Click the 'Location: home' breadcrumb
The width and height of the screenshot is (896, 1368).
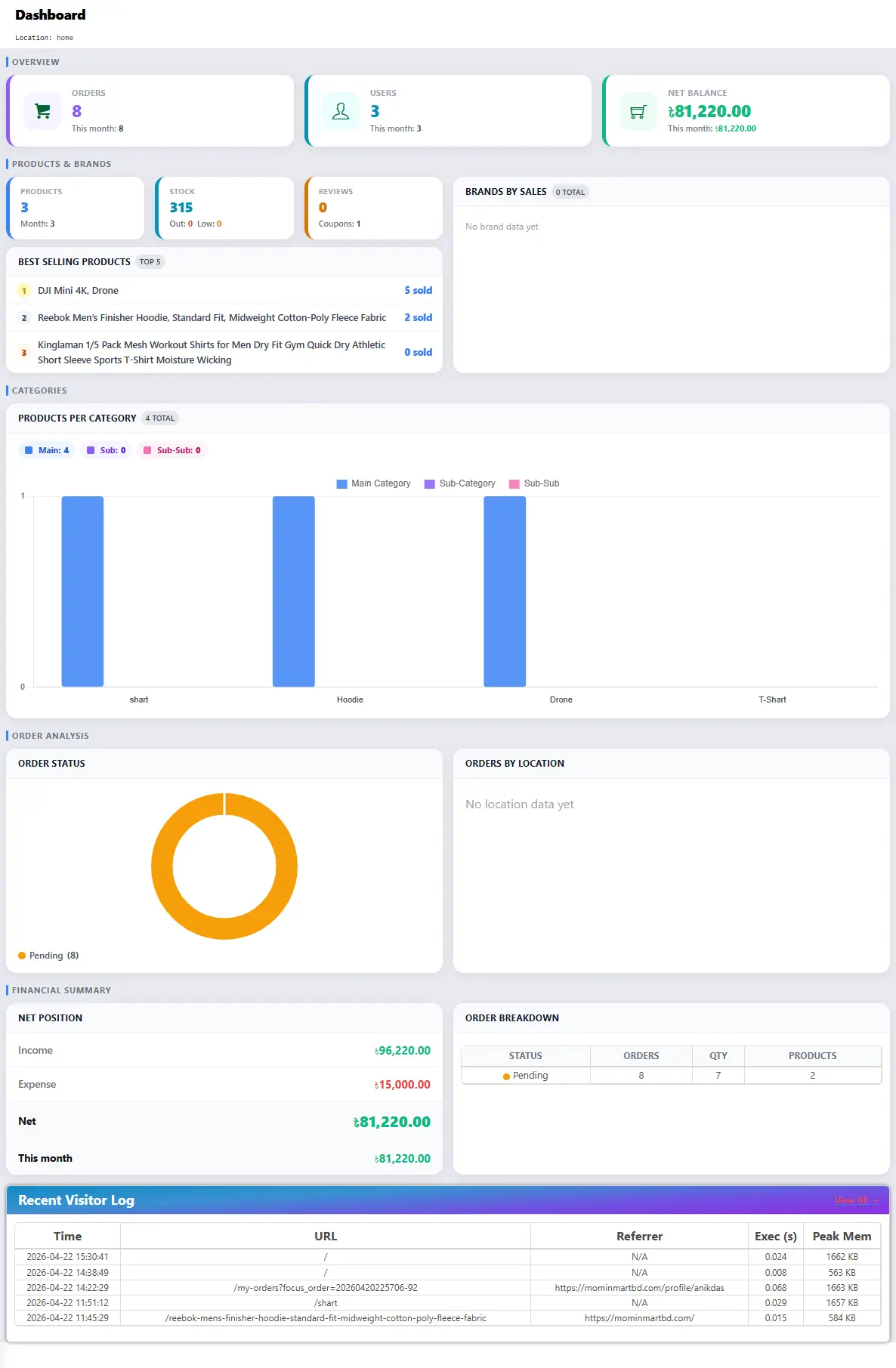click(45, 38)
